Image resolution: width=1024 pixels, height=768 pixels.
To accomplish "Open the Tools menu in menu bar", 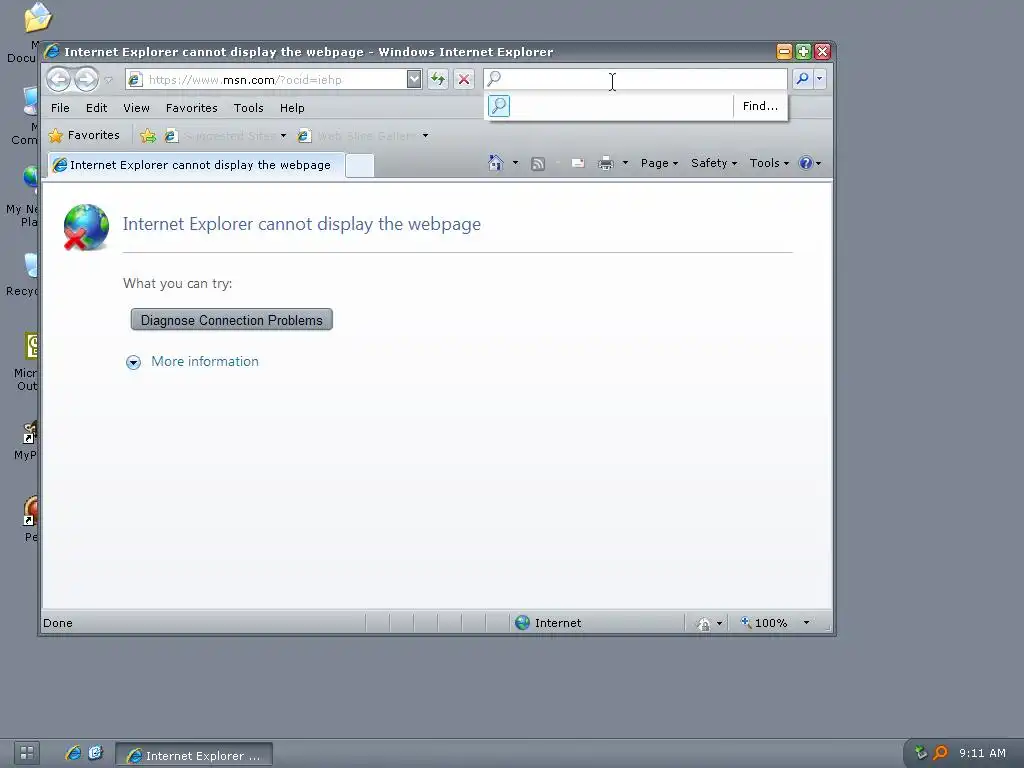I will tap(249, 108).
